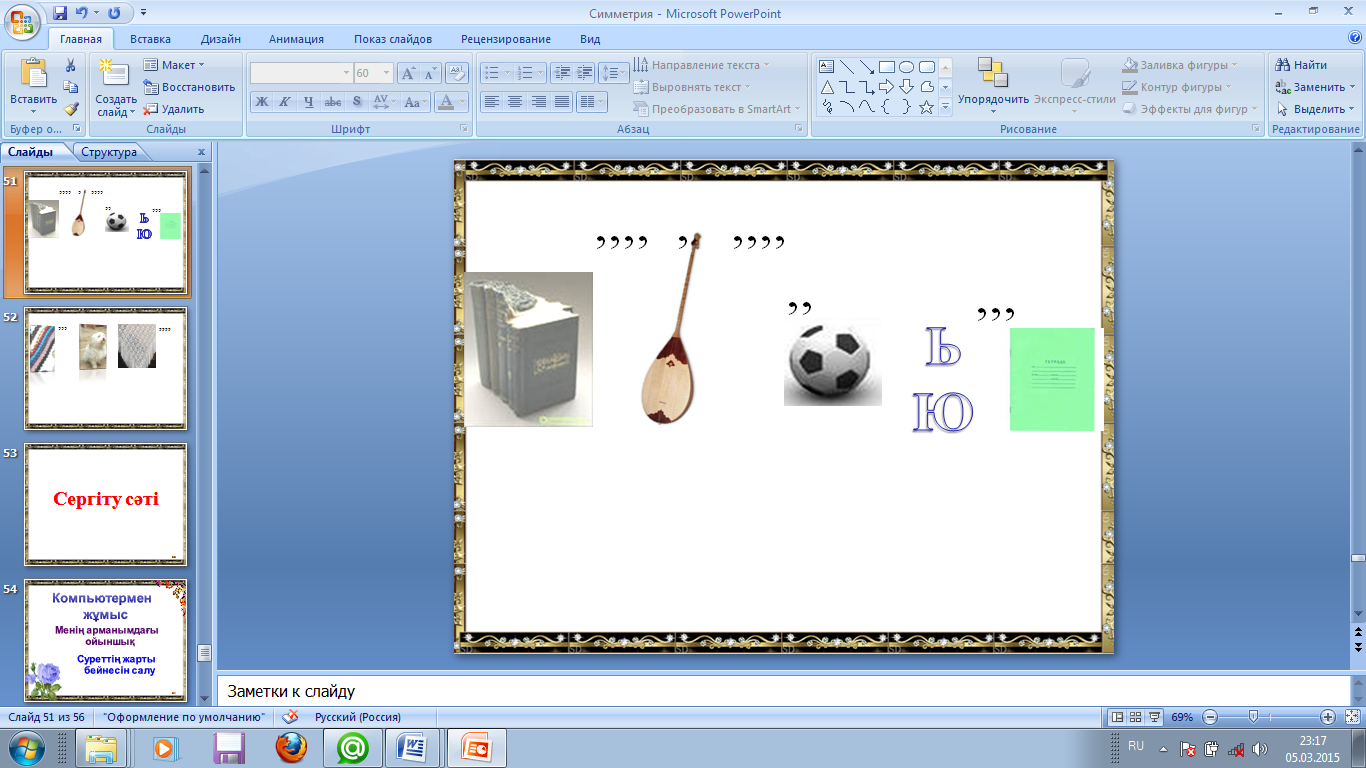Align text left
1366x768 pixels.
click(491, 102)
